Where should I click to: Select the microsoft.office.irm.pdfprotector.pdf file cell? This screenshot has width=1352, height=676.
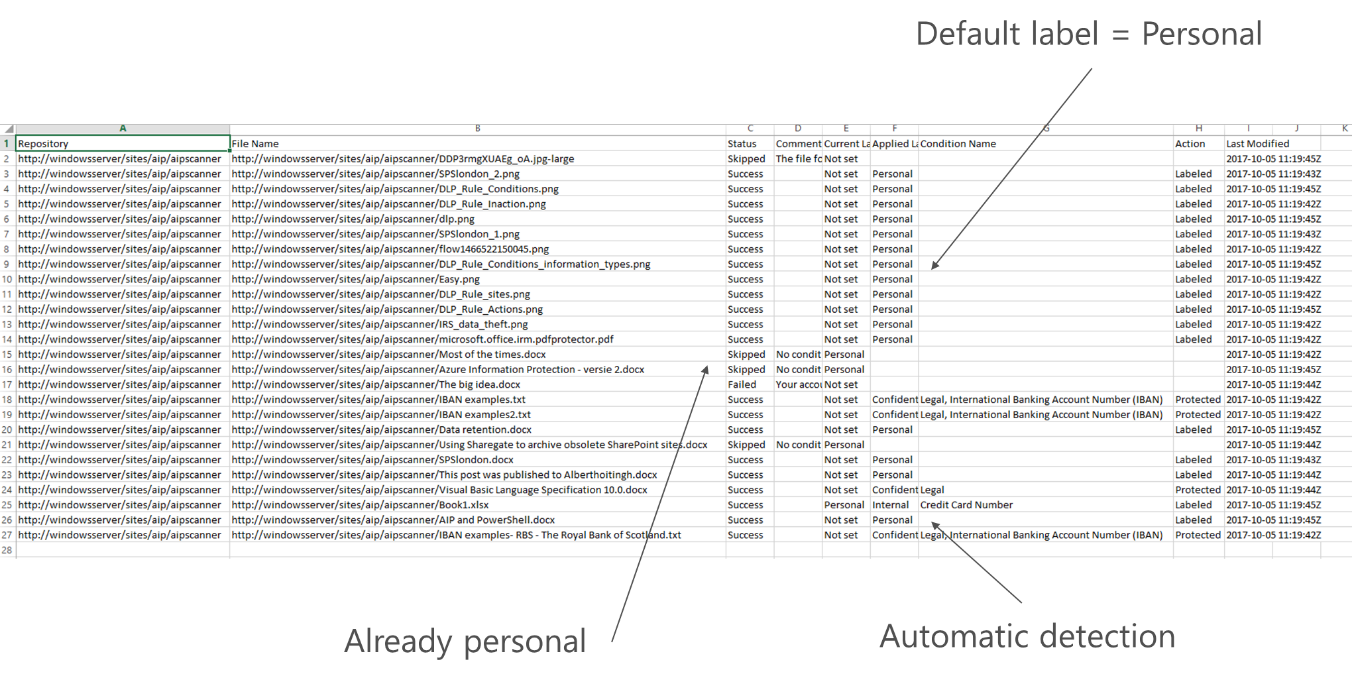[477, 340]
